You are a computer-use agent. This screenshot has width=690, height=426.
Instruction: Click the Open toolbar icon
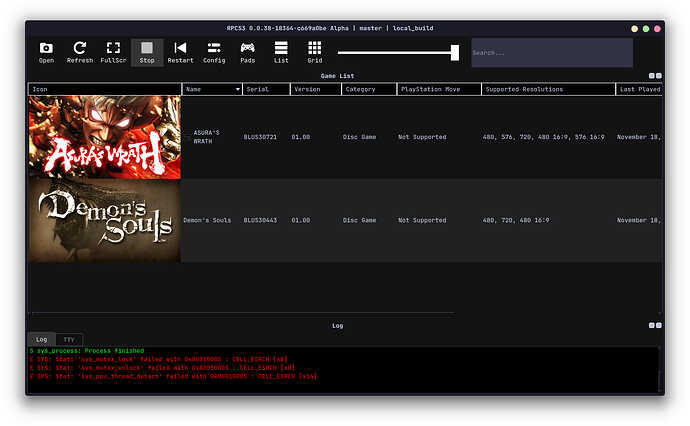(46, 52)
